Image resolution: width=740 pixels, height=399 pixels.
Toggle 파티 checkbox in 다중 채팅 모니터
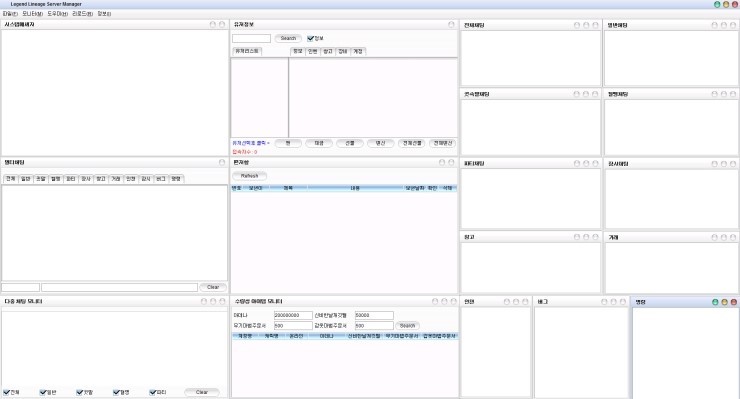point(153,392)
